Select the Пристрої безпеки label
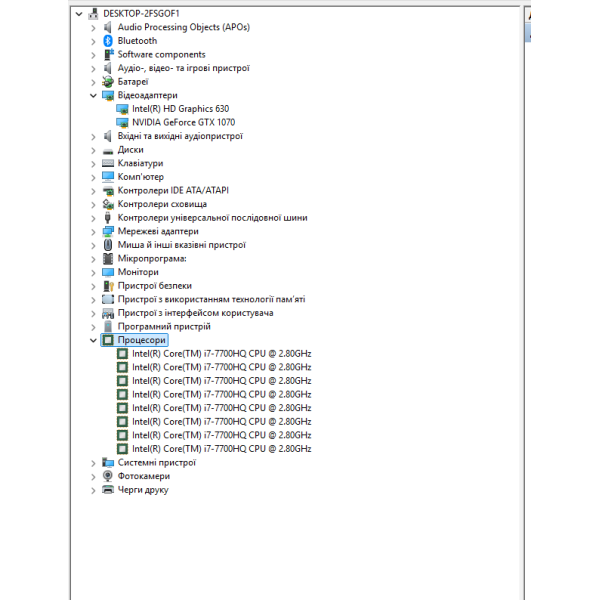 (x=155, y=286)
